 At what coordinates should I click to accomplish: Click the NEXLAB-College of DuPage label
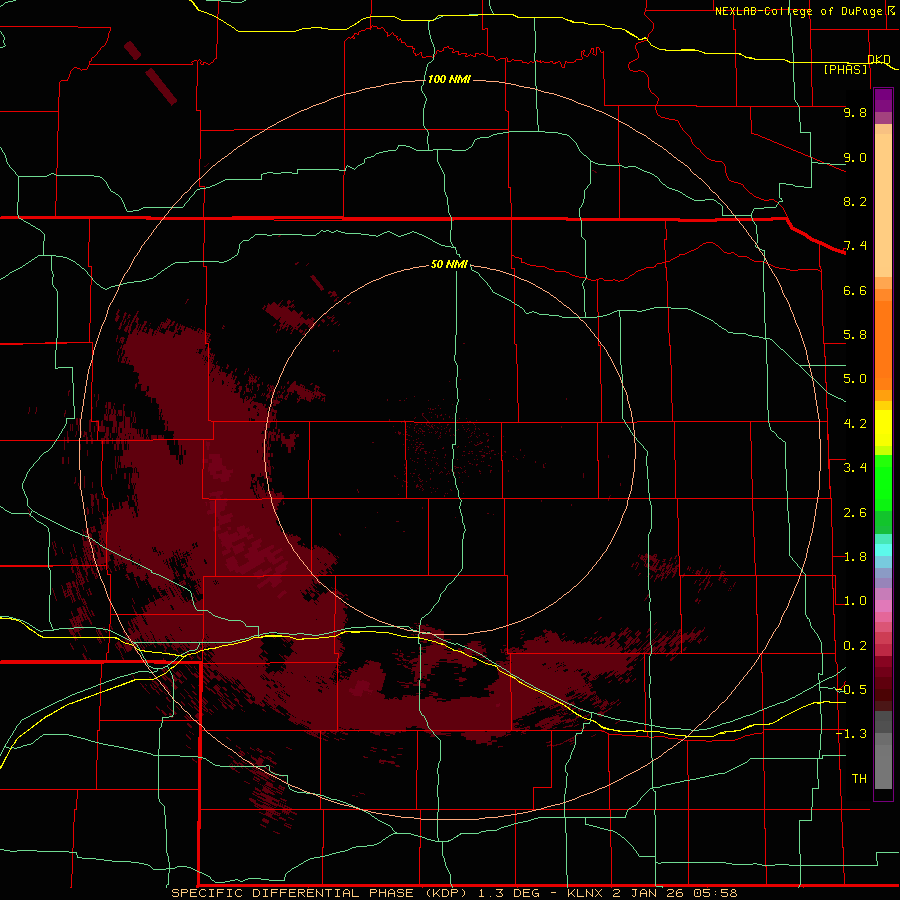[x=798, y=11]
